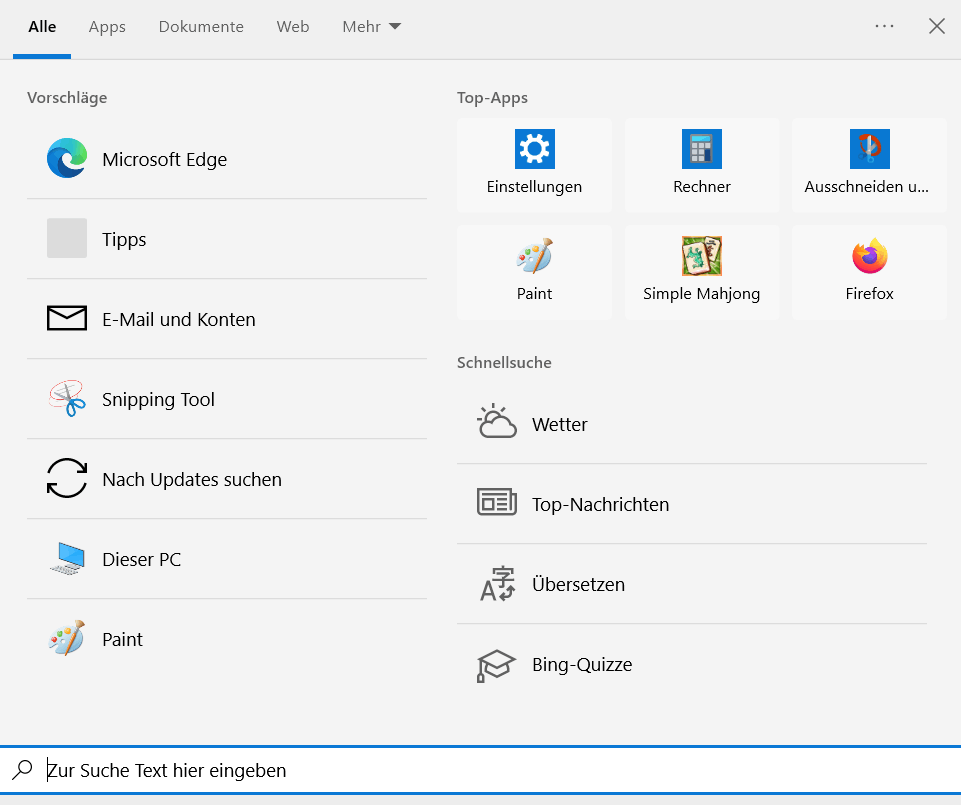Screen dimensions: 961x805
Task: Click the Top-Nachrichten newspaper icon
Action: point(496,502)
